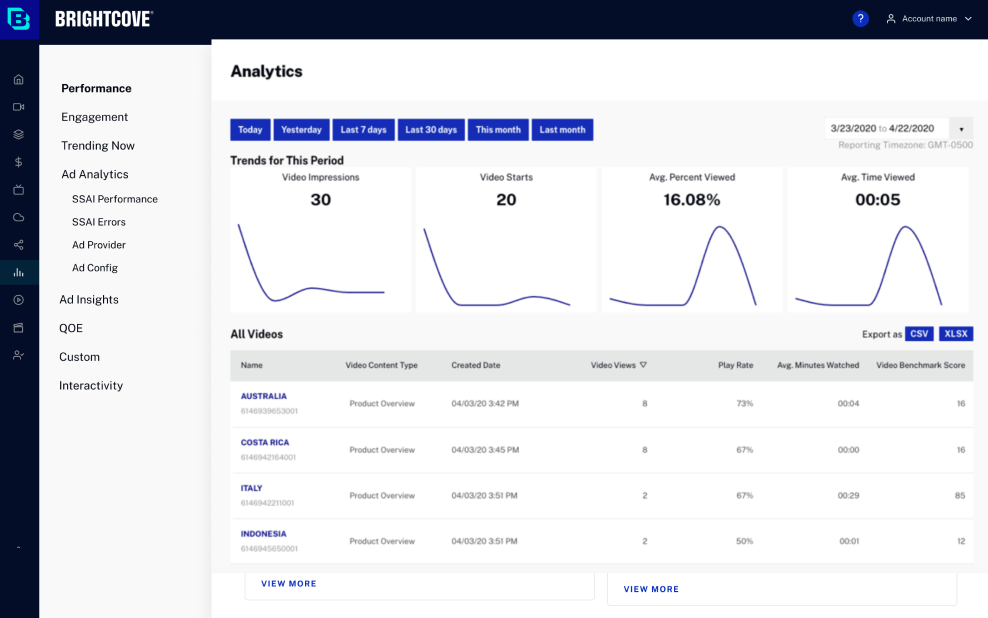The height and width of the screenshot is (618, 988).
Task: Open the COSTA RICA video link
Action: tap(265, 442)
